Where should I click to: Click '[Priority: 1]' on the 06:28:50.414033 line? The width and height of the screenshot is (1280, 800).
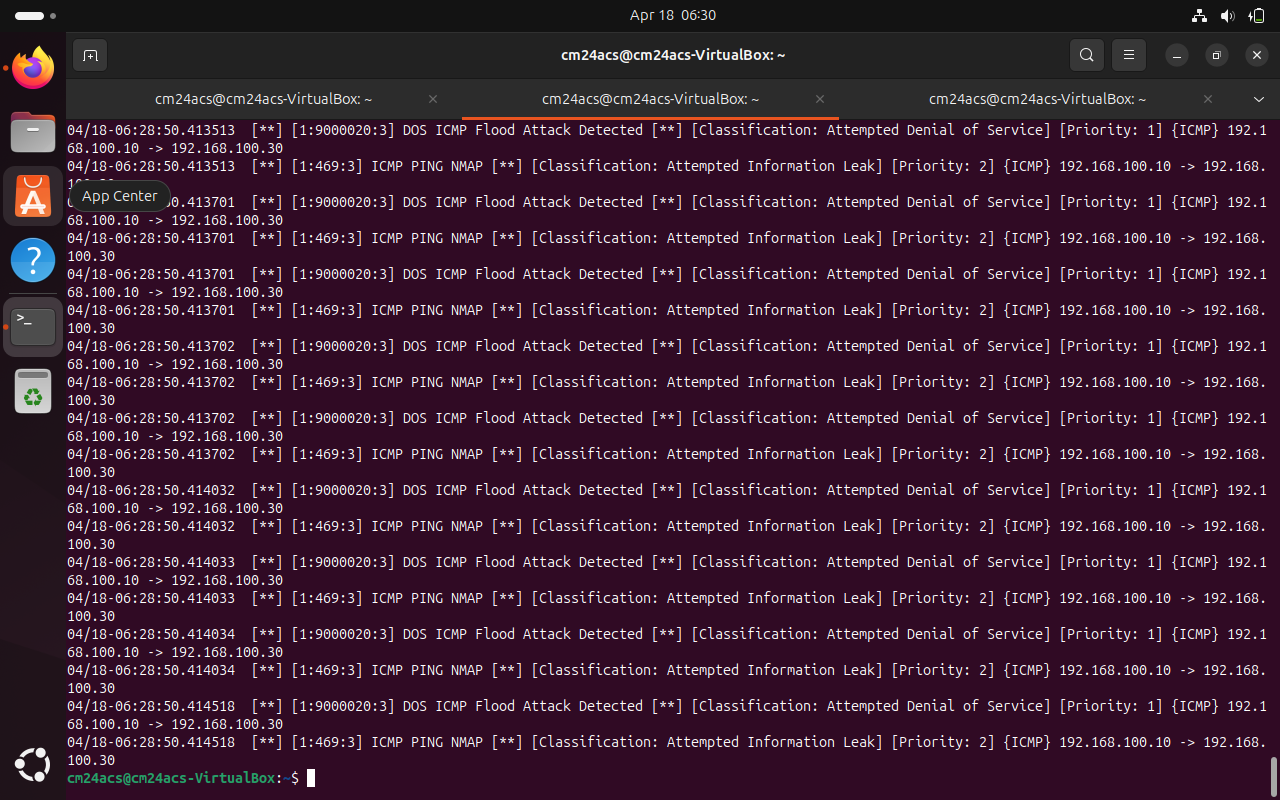pos(1111,562)
